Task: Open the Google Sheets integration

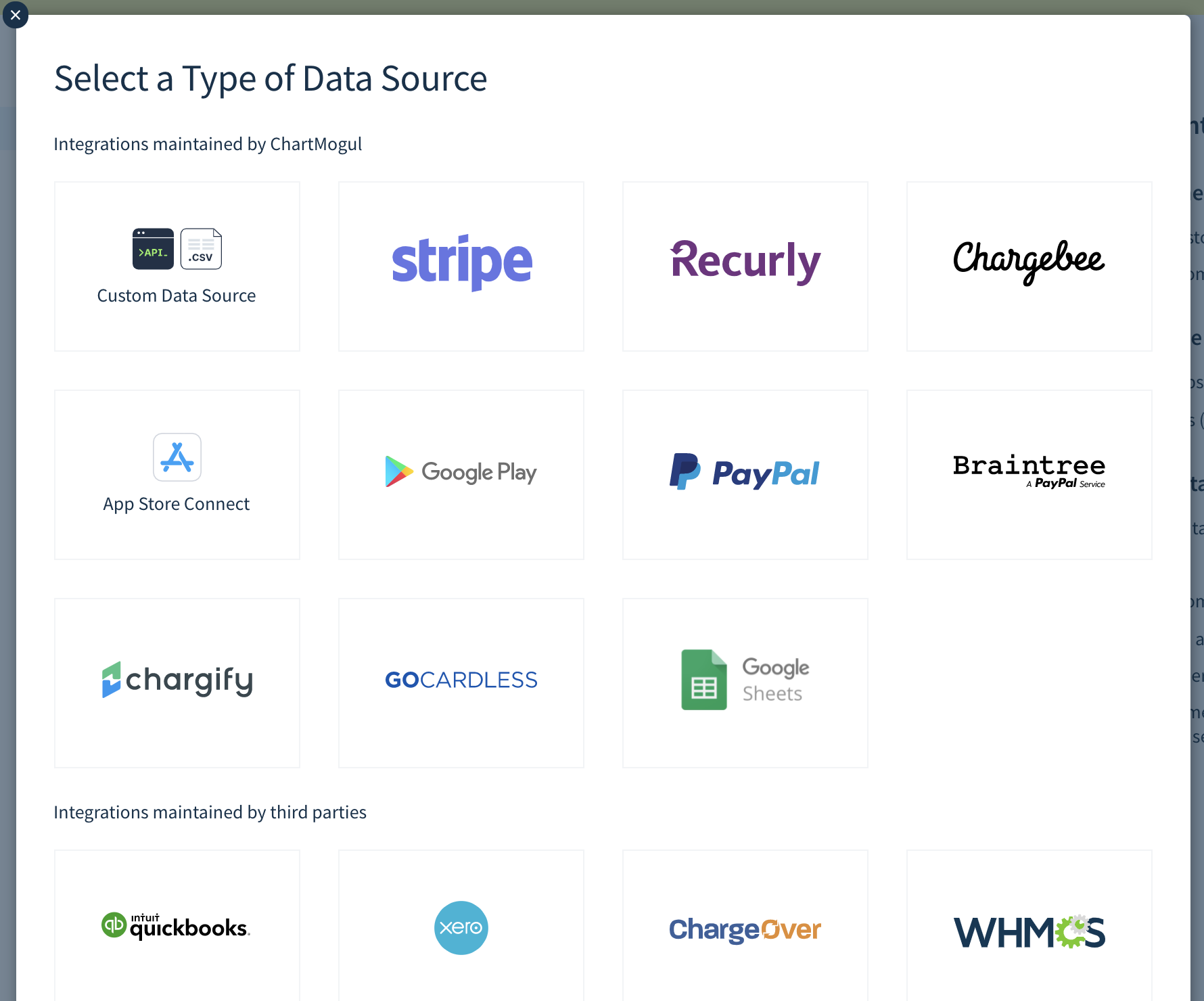Action: click(745, 683)
